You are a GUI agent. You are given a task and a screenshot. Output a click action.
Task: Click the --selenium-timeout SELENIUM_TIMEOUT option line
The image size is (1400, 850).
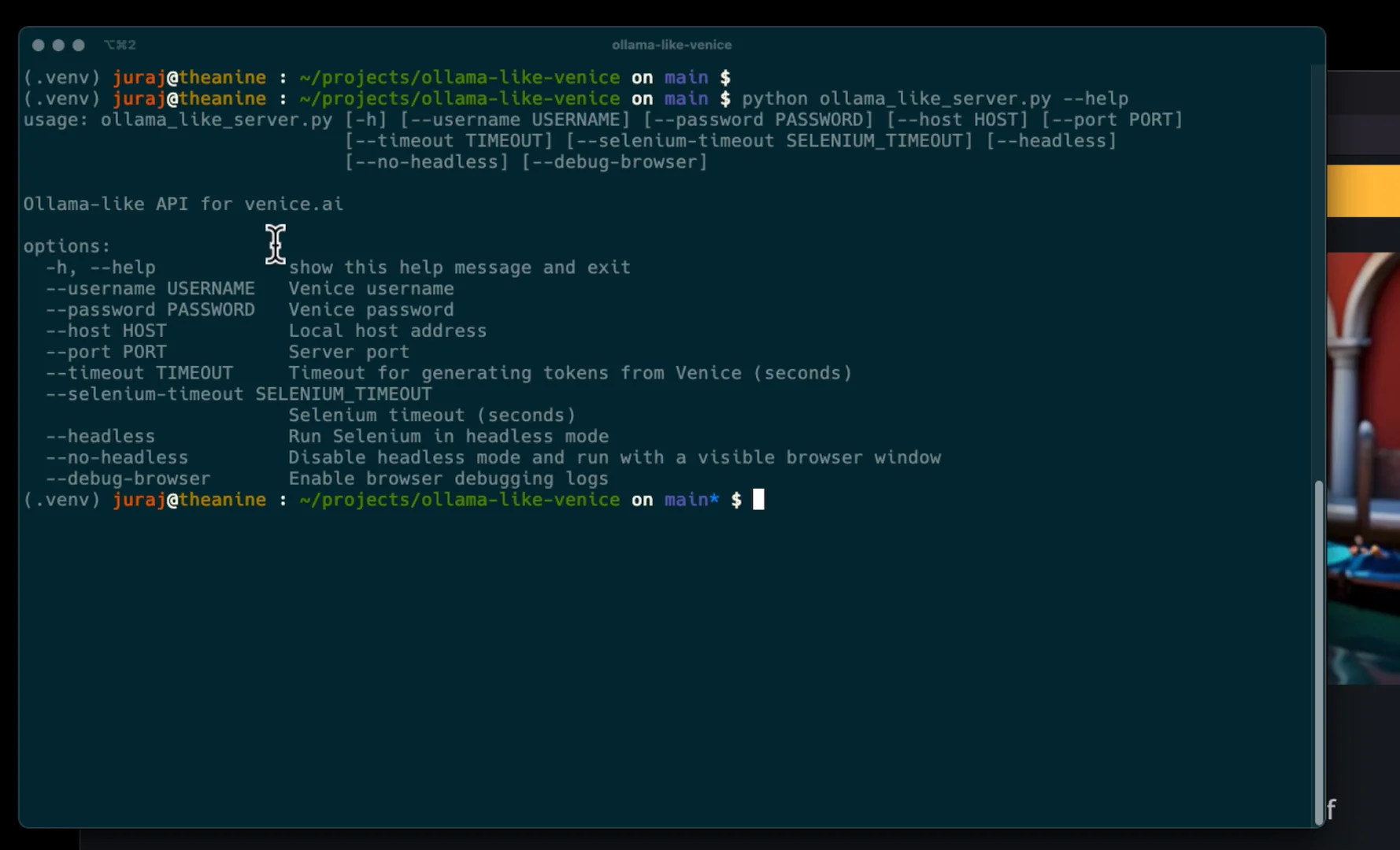[239, 394]
